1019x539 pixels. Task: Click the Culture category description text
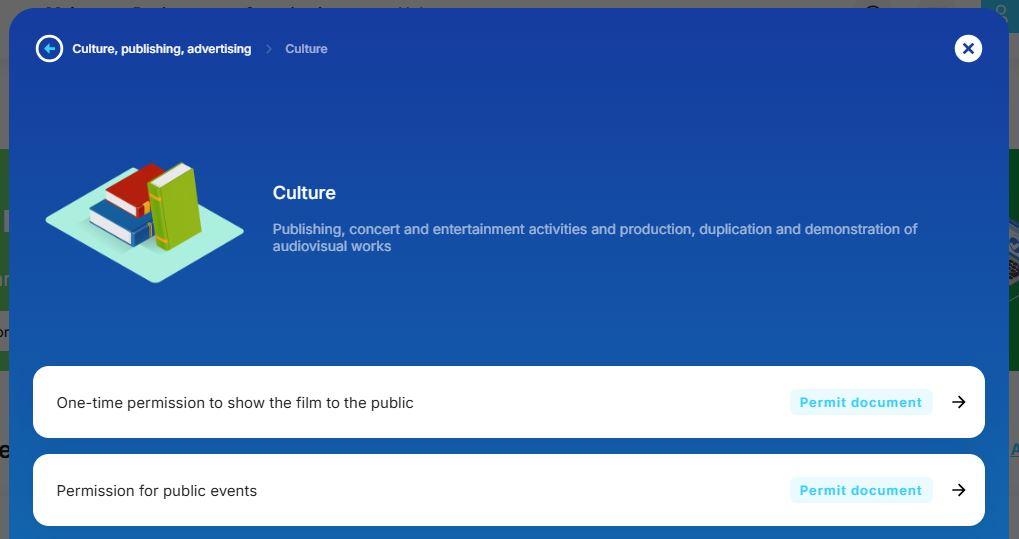[594, 237]
